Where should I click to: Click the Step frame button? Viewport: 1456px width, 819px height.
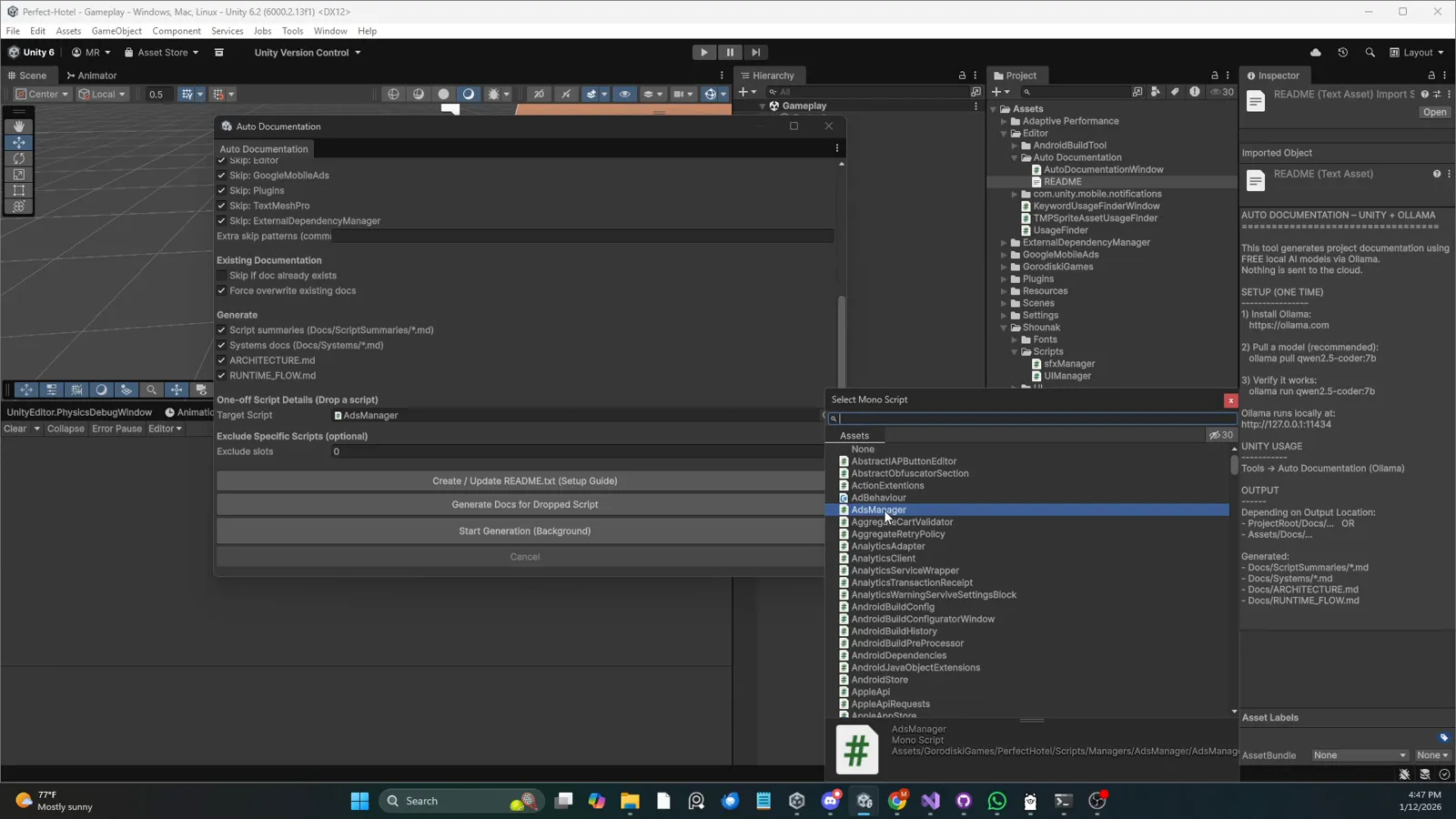click(755, 53)
